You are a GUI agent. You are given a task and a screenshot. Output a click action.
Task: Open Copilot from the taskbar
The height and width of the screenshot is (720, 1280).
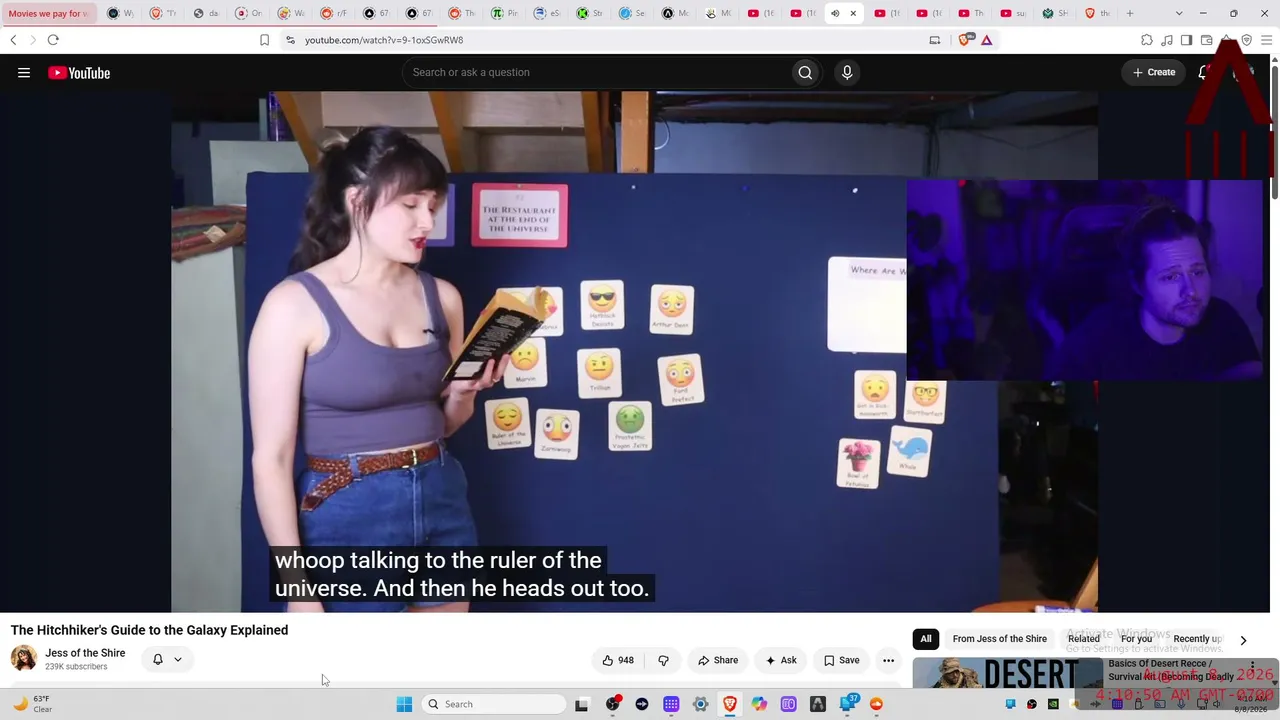pyautogui.click(x=760, y=704)
